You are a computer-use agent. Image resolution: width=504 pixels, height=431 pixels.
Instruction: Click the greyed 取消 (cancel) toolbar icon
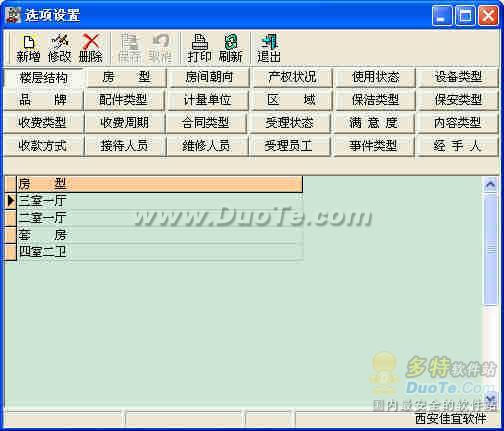pyautogui.click(x=160, y=48)
